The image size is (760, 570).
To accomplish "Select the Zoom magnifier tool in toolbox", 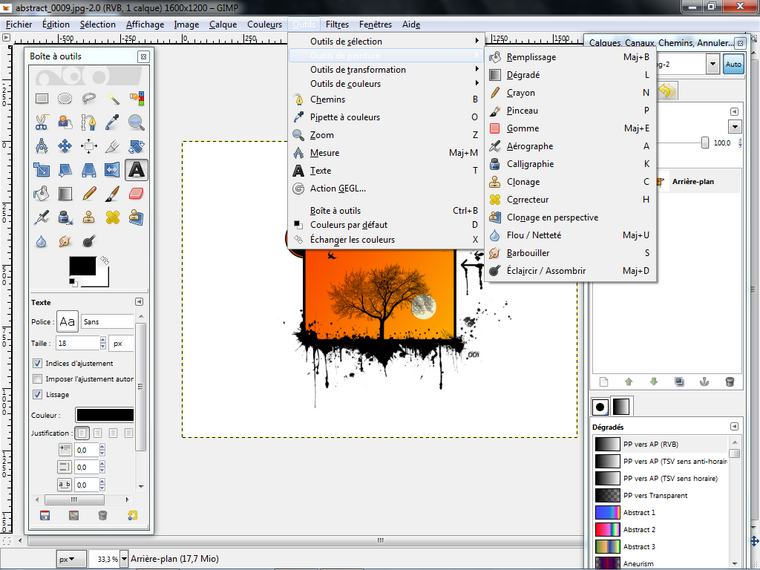I will pyautogui.click(x=137, y=122).
